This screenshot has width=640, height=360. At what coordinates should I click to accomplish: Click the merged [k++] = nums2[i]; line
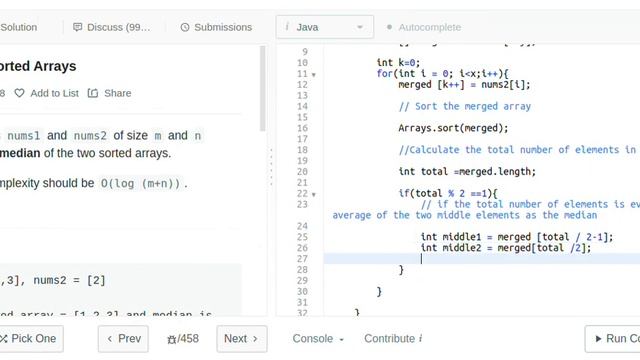click(464, 84)
